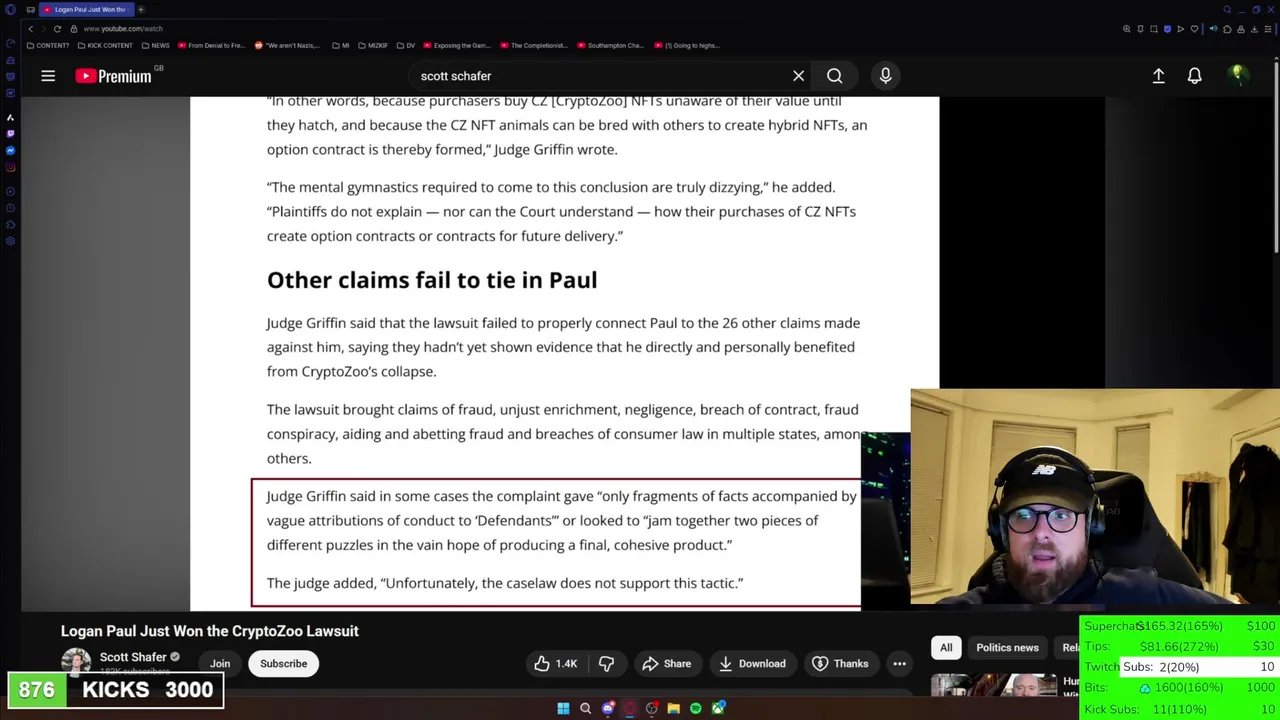Select the All filter chip
Image resolution: width=1280 pixels, height=720 pixels.
946,648
